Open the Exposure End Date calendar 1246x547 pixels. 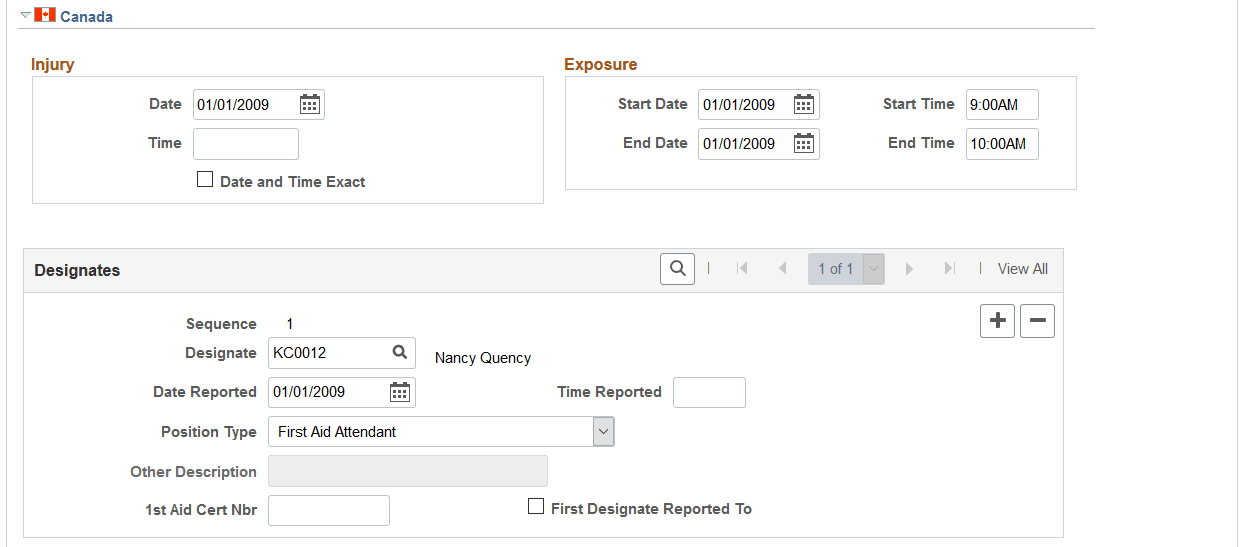[804, 143]
